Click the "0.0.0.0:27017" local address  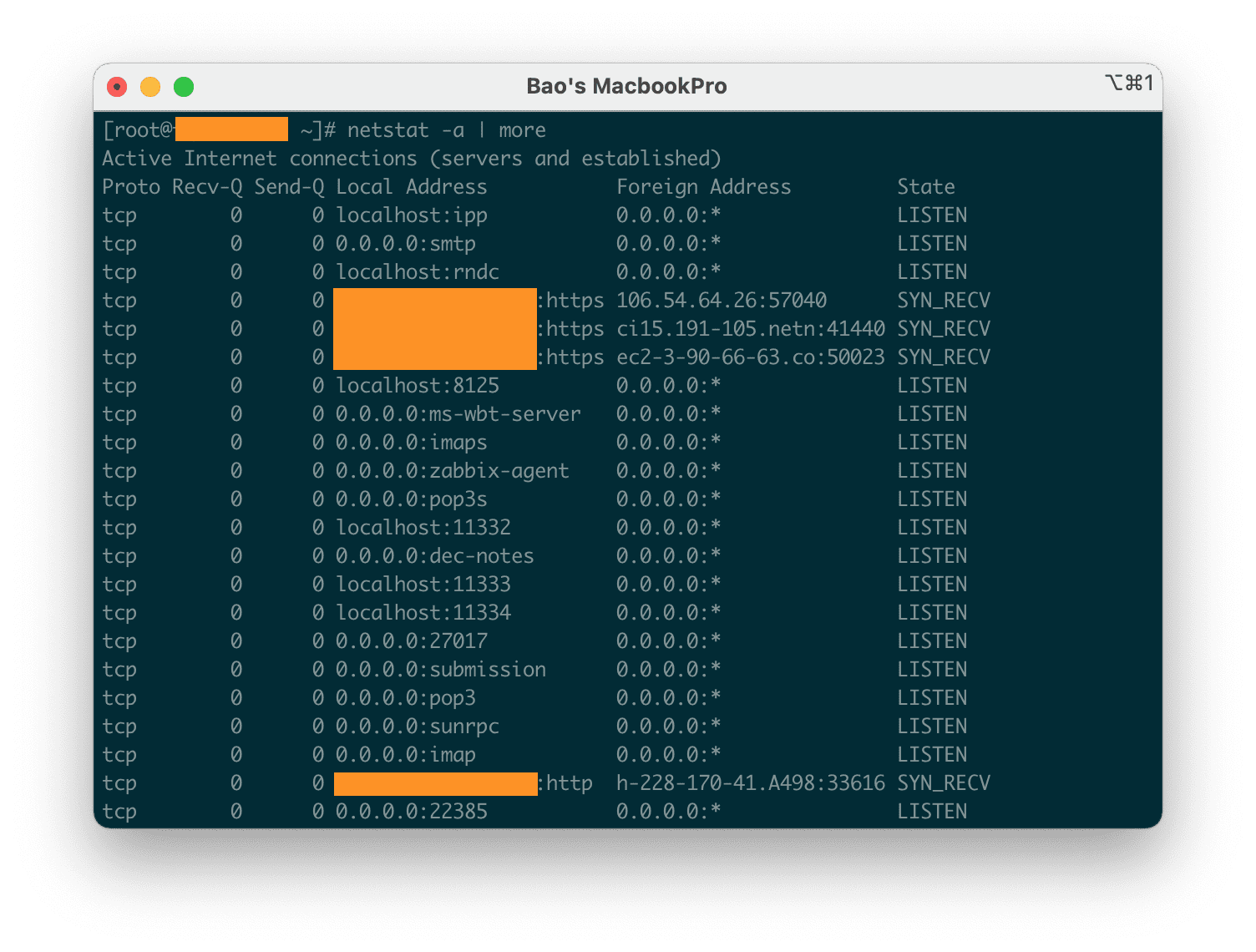coord(411,641)
